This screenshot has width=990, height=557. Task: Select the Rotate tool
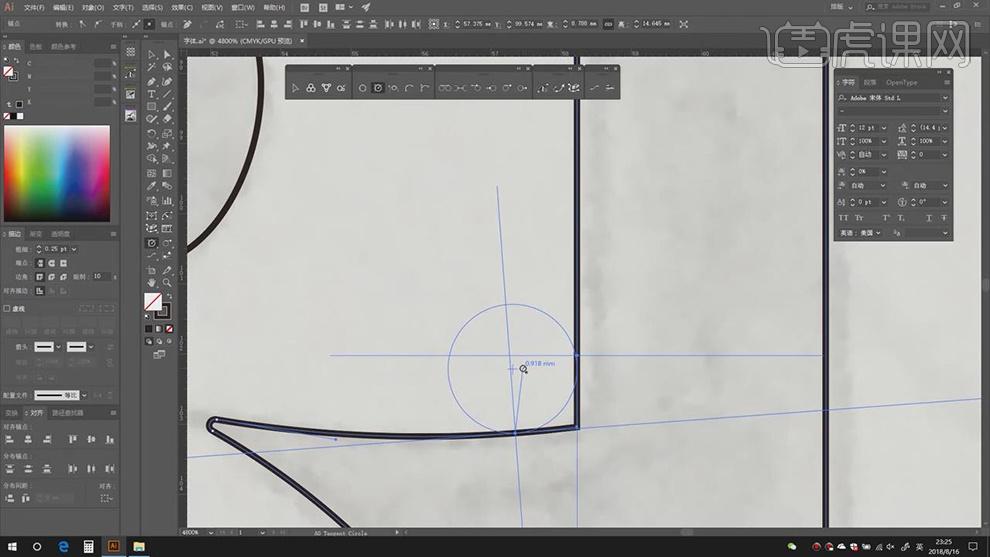tap(152, 133)
